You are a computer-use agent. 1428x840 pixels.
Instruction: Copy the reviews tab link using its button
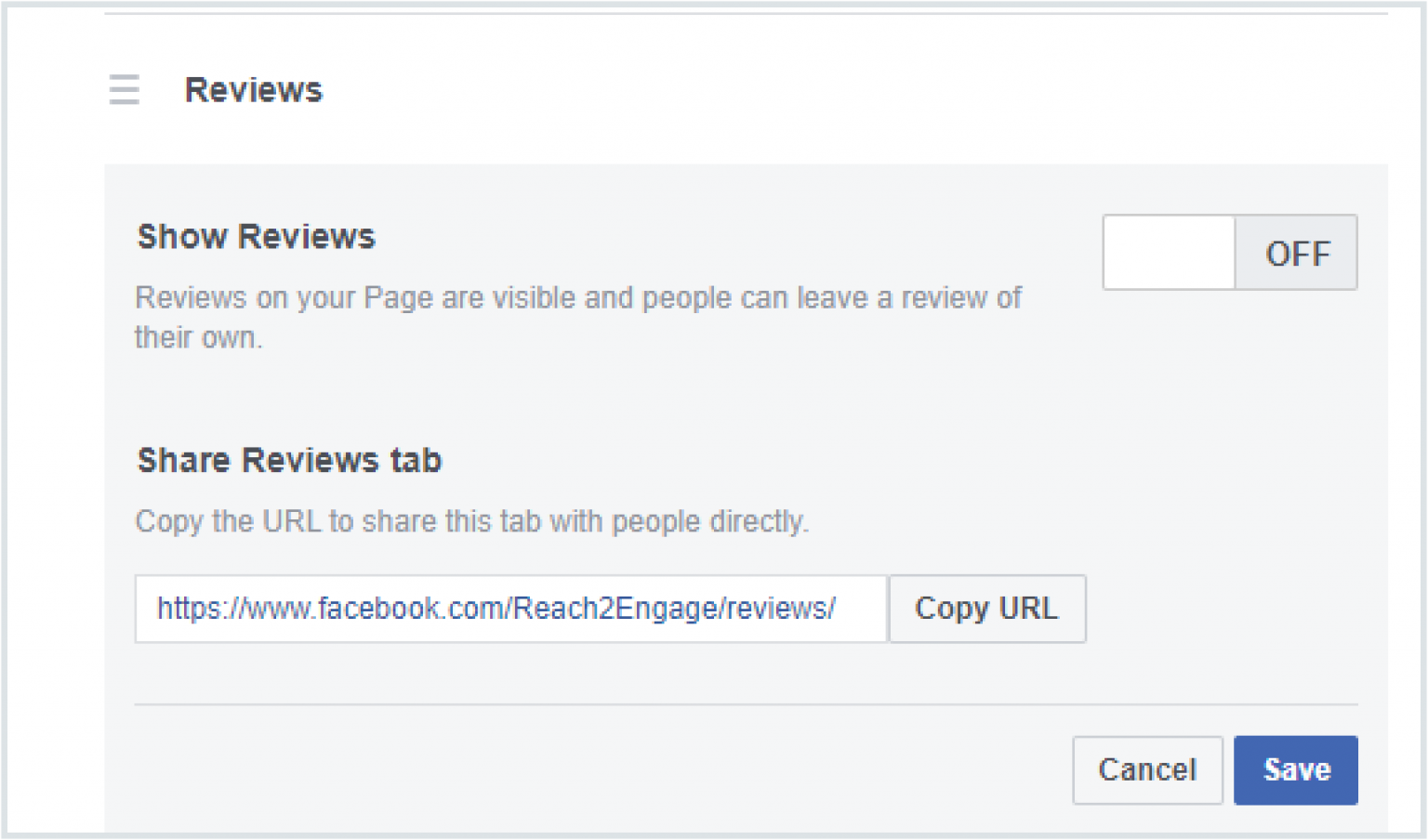coord(986,609)
